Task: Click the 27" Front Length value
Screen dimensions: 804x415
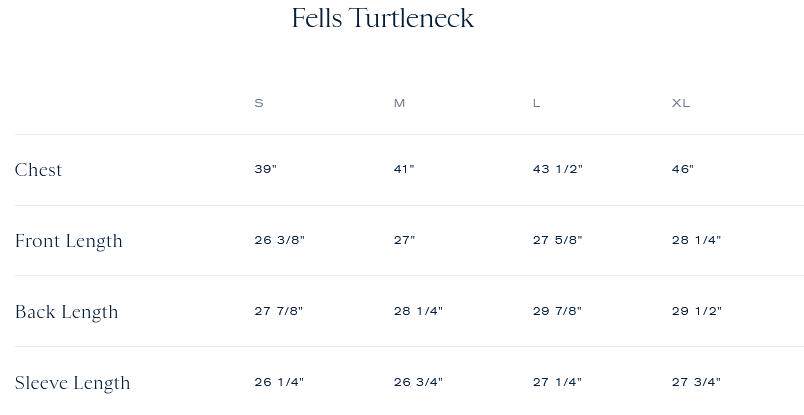Action: [x=404, y=240]
